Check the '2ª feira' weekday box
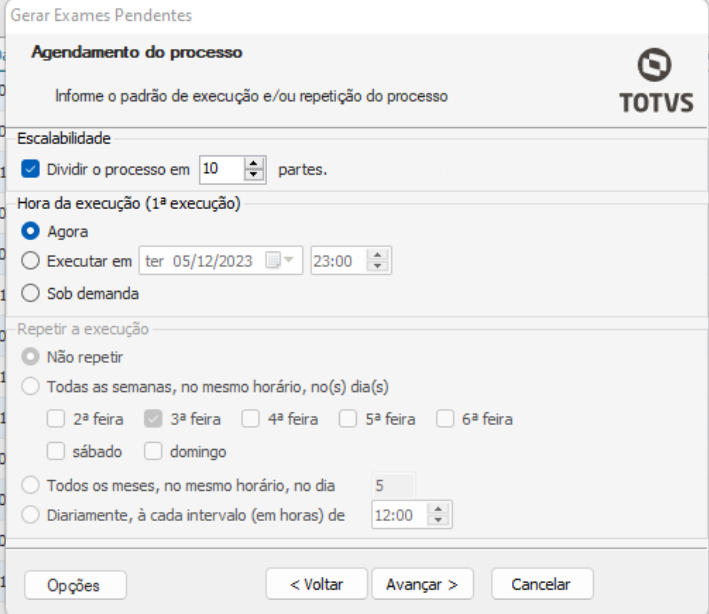Image resolution: width=709 pixels, height=614 pixels. (x=56, y=419)
